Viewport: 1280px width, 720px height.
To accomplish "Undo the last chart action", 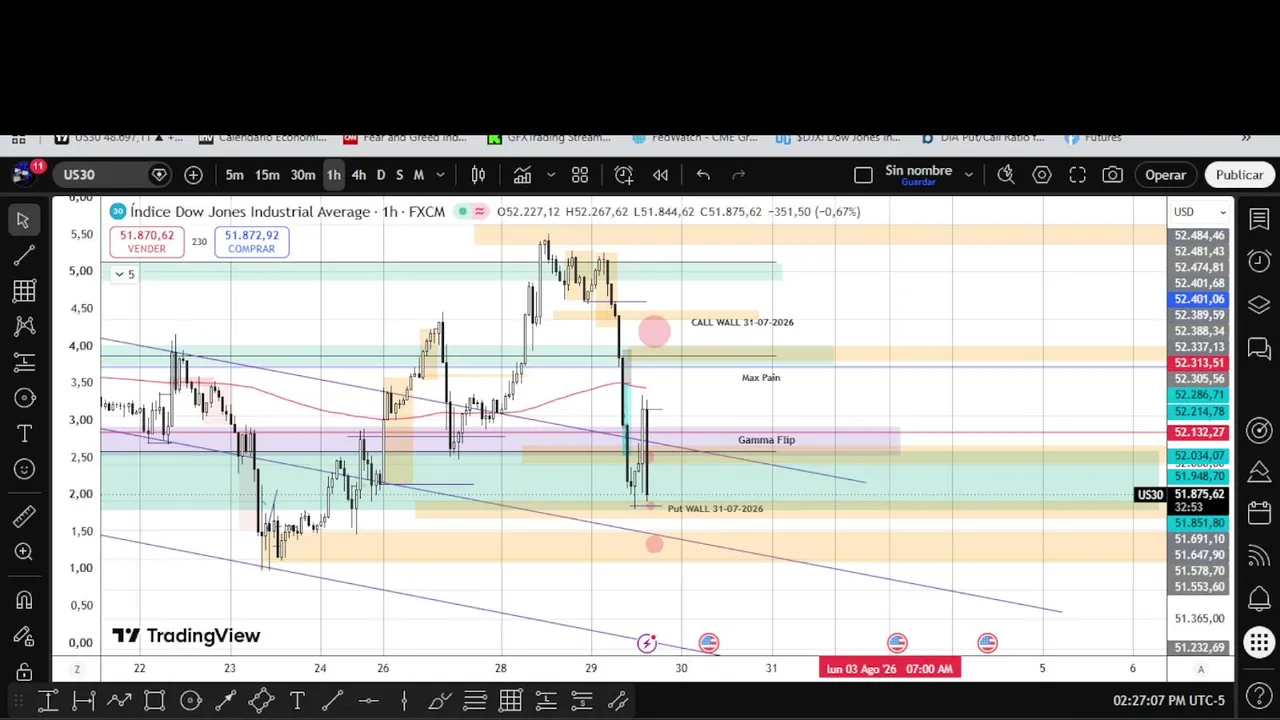I will point(703,175).
